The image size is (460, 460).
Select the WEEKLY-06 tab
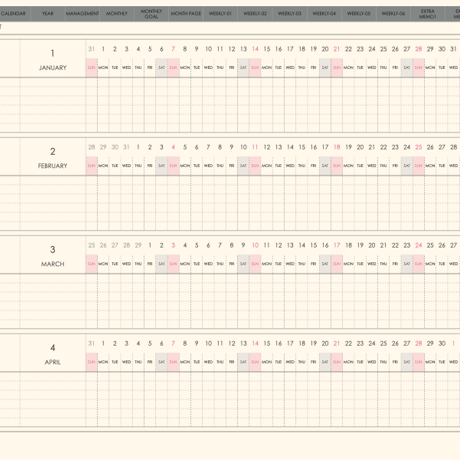point(393,14)
